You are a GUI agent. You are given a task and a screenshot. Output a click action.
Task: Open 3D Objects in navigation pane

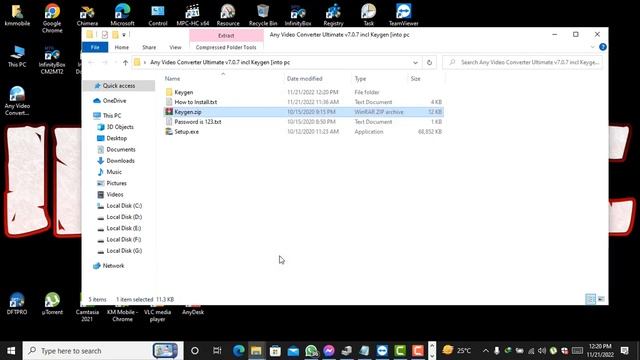pos(120,127)
